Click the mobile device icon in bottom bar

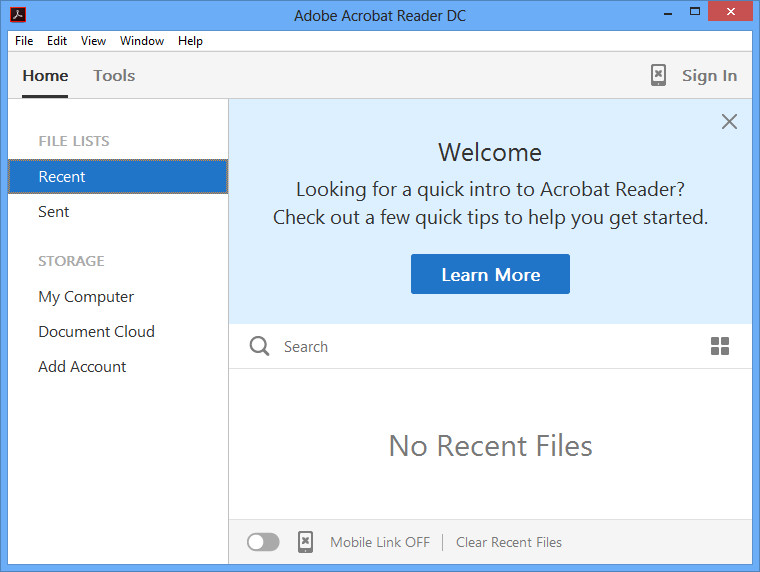[x=305, y=542]
